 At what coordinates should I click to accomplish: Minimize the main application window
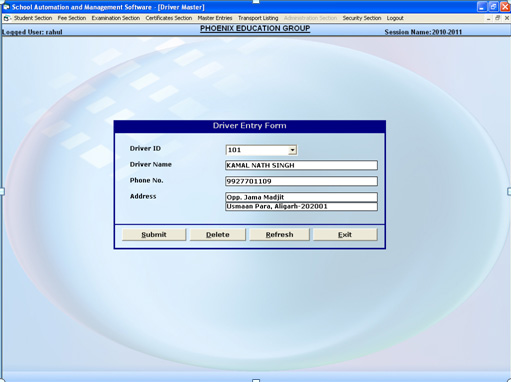482,7
